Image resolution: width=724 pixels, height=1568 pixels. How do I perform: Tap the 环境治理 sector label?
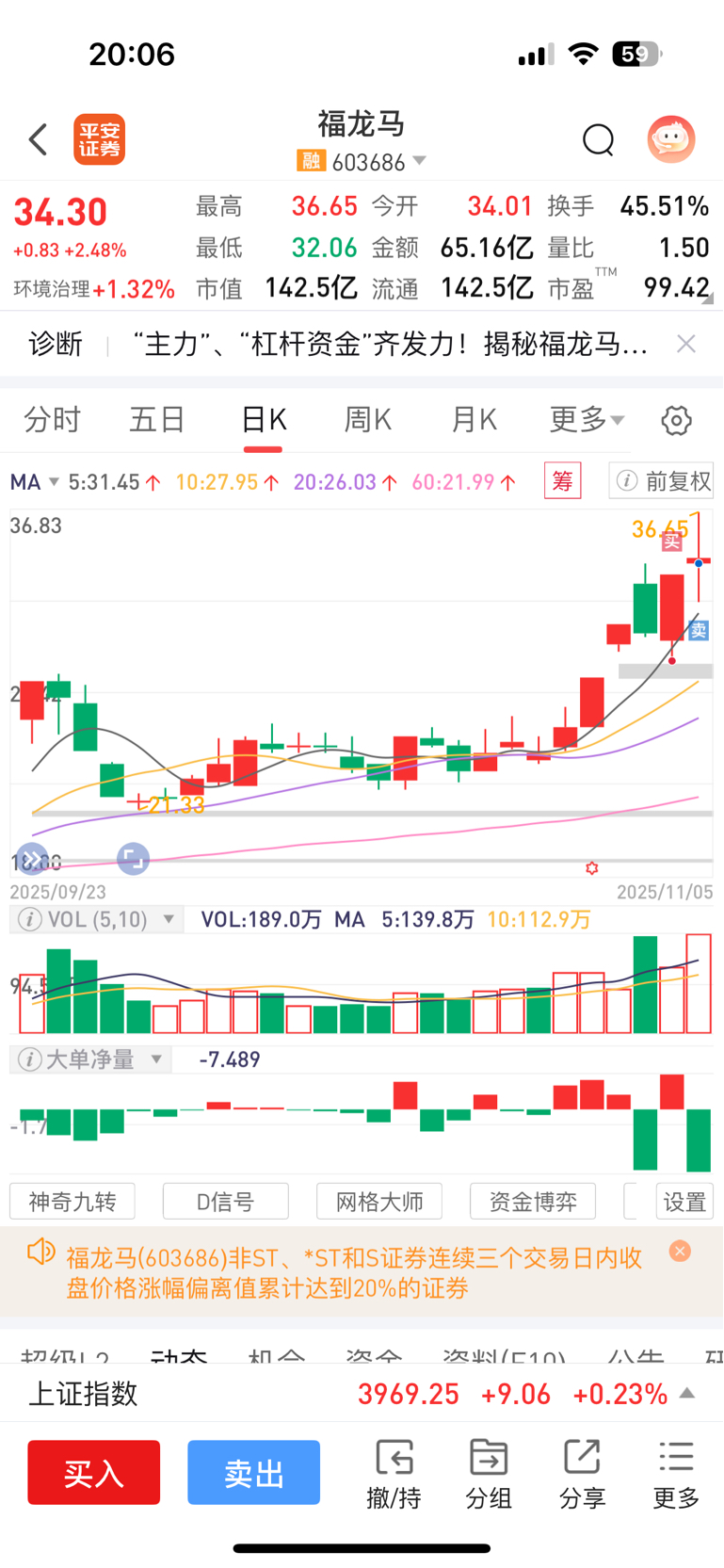point(52,289)
